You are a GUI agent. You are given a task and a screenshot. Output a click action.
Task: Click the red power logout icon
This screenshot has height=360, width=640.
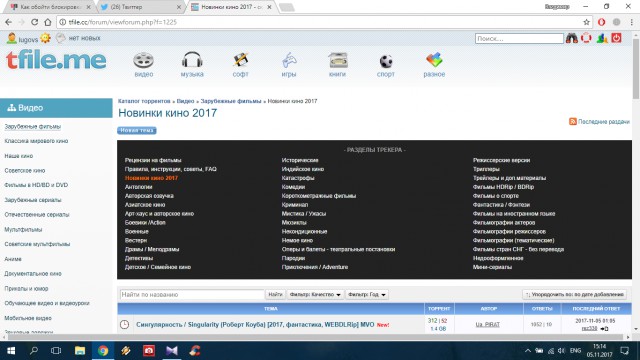(616, 38)
